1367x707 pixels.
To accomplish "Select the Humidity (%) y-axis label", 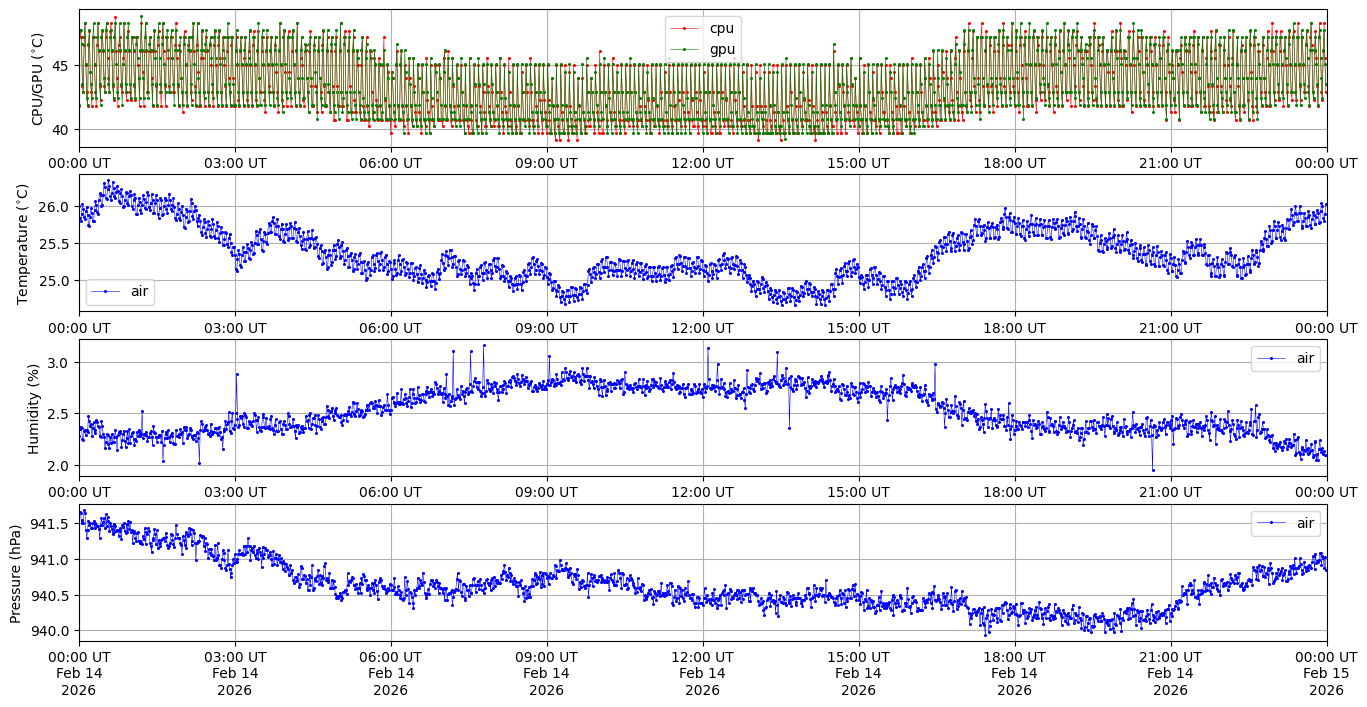I will pyautogui.click(x=33, y=408).
